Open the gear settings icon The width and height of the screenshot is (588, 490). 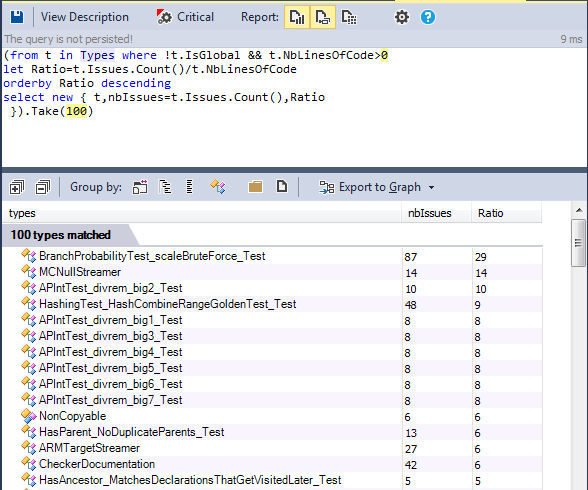pos(402,17)
